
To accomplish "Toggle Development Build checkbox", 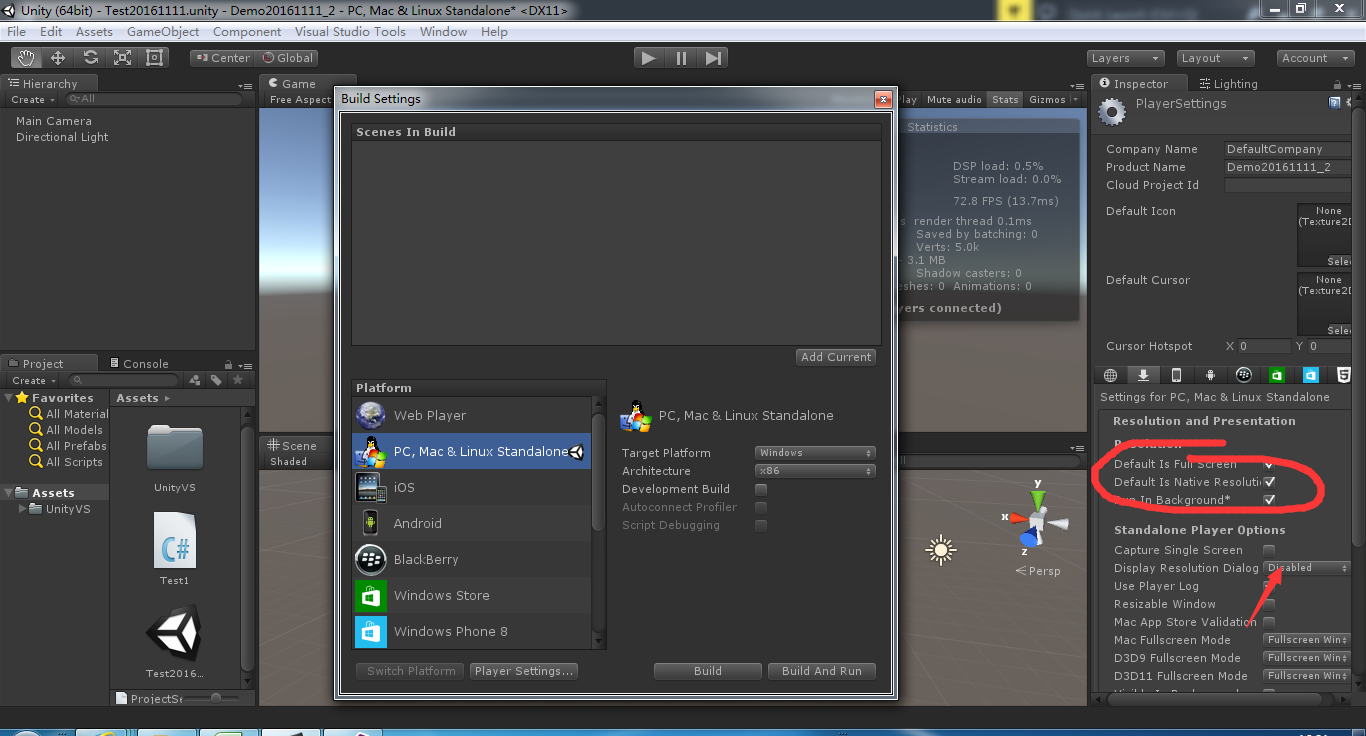I will [761, 490].
